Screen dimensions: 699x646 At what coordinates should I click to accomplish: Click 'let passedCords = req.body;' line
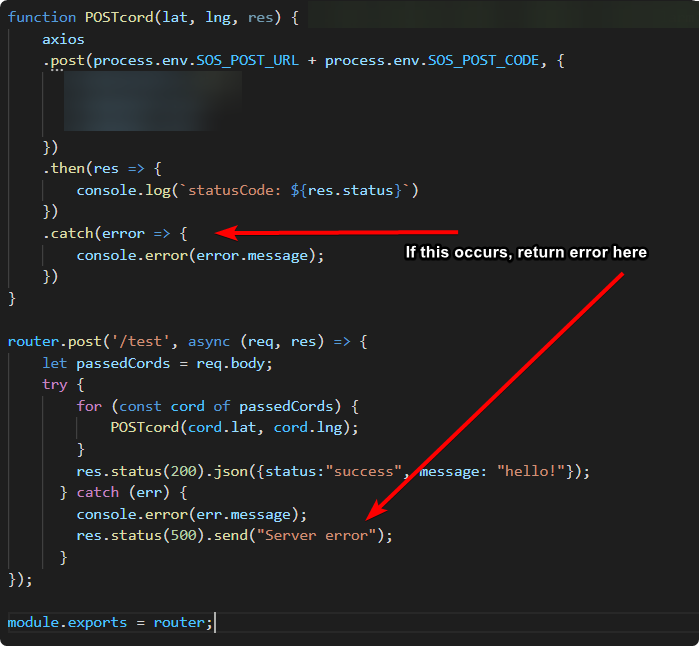157,363
